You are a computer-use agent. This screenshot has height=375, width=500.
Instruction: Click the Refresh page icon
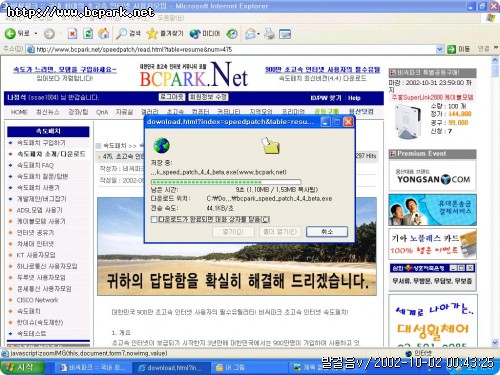click(88, 33)
